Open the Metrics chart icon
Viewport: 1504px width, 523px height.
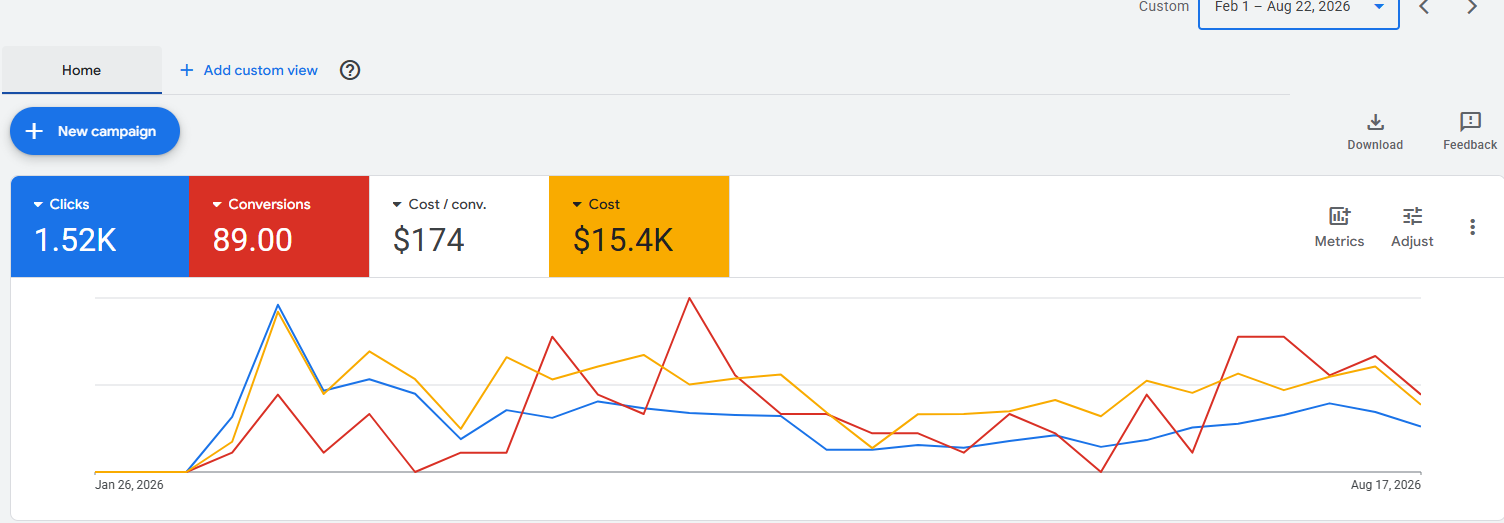[1339, 216]
